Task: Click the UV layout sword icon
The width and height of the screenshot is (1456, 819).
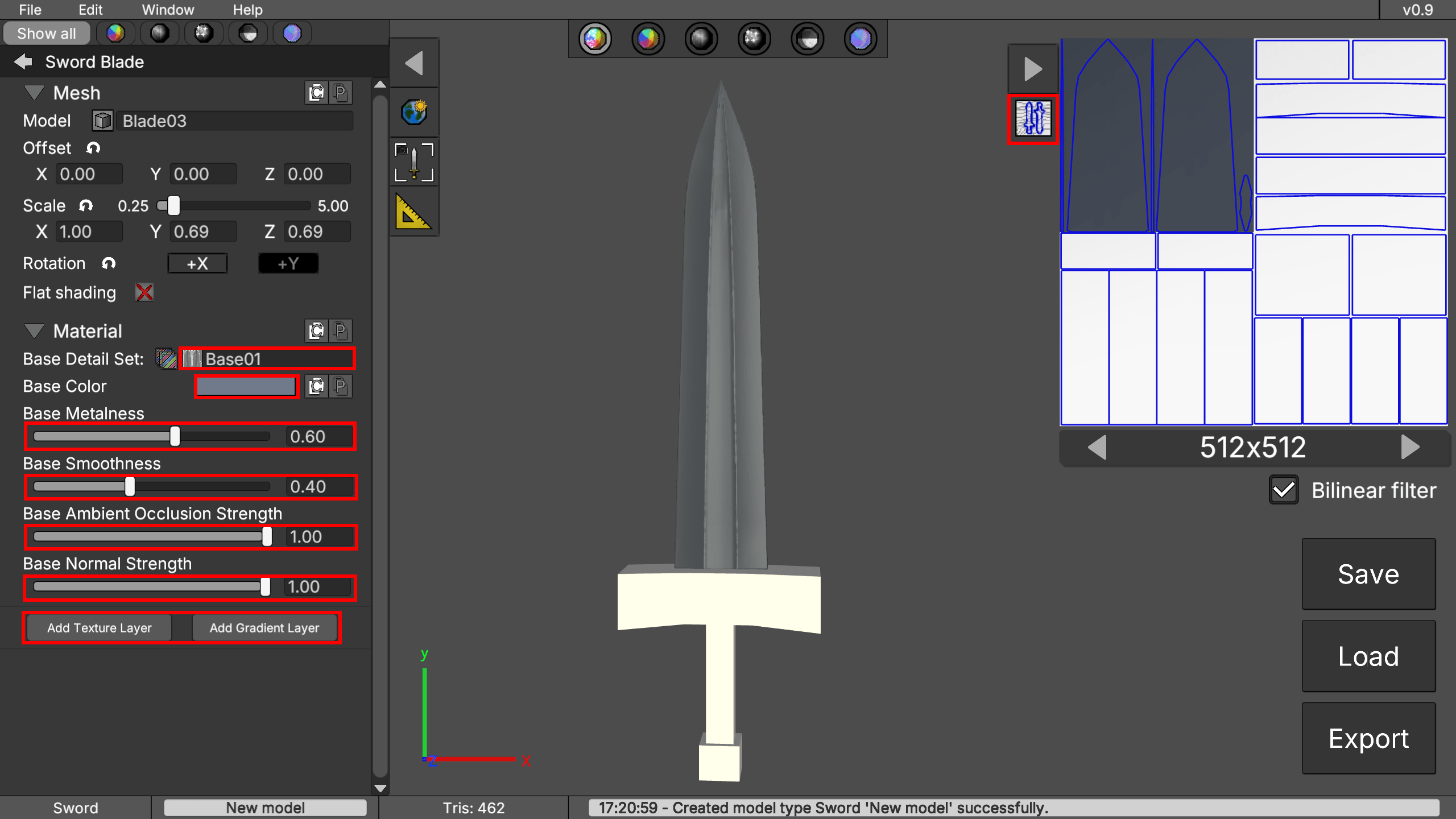Action: [1033, 118]
